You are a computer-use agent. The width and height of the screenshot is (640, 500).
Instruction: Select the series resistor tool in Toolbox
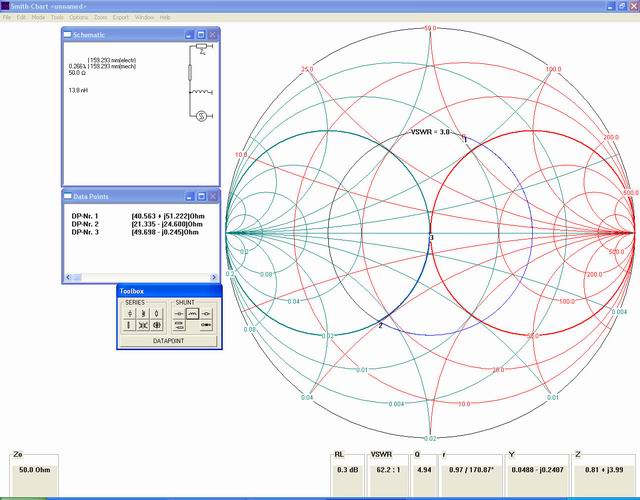click(x=156, y=313)
